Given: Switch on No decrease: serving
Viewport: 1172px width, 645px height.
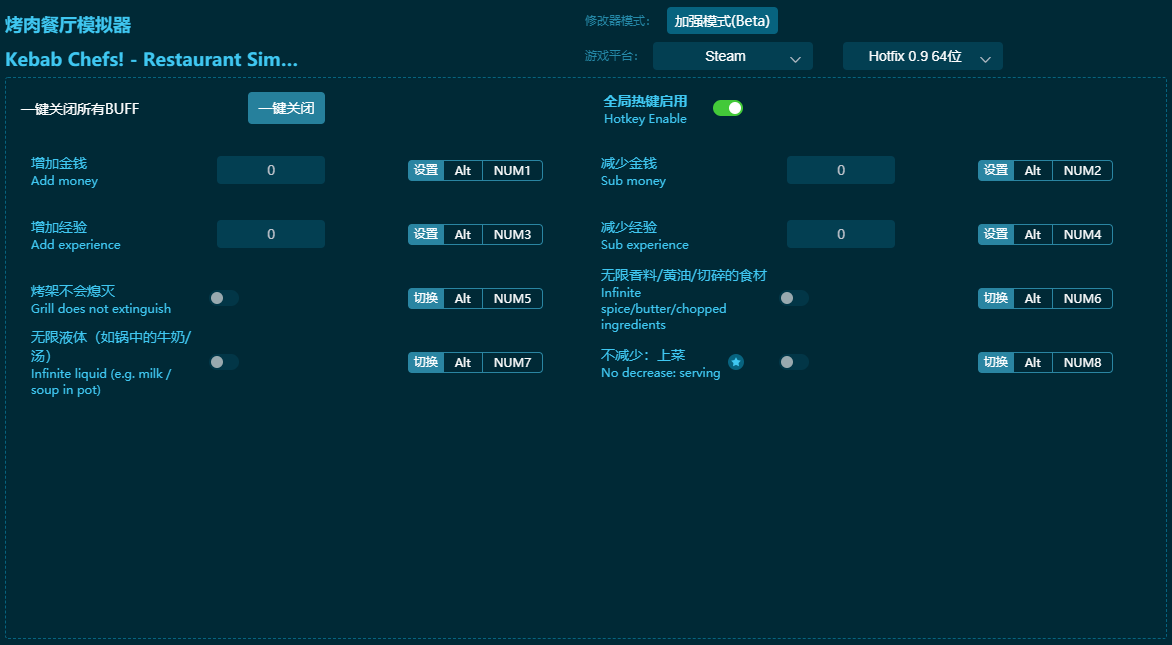Looking at the screenshot, I should (794, 362).
